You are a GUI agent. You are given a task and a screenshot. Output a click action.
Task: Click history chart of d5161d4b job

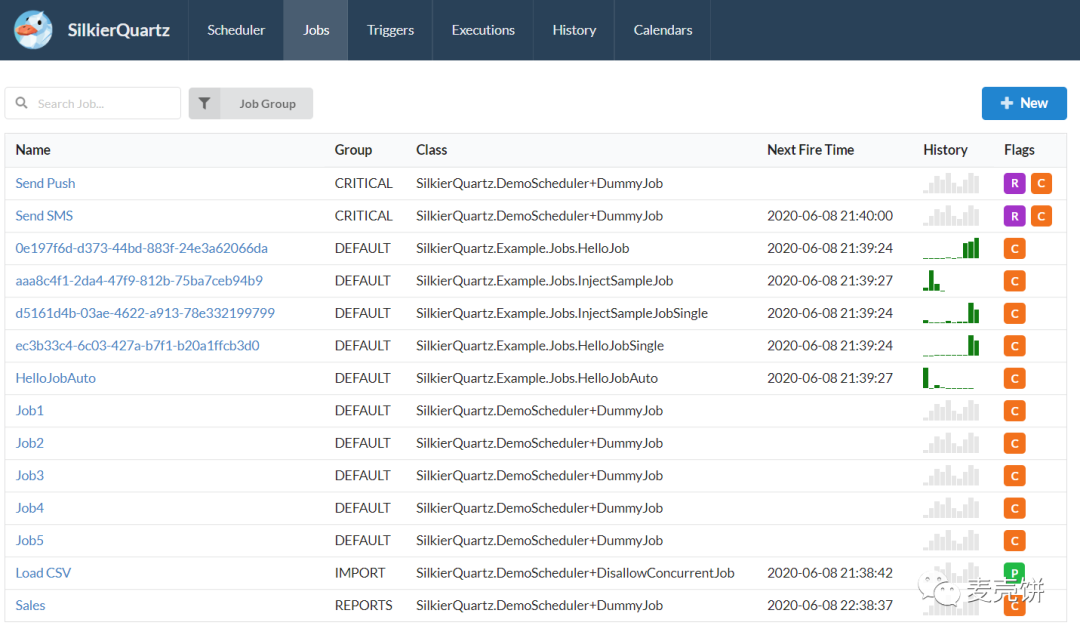click(x=951, y=313)
